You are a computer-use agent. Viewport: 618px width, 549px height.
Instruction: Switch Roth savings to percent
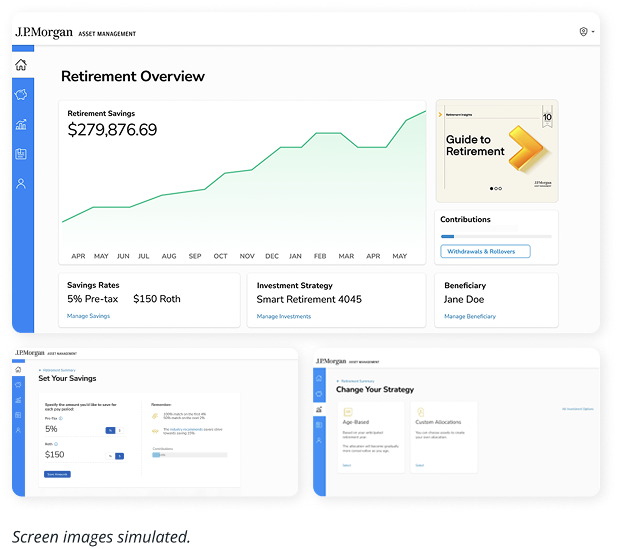point(110,456)
